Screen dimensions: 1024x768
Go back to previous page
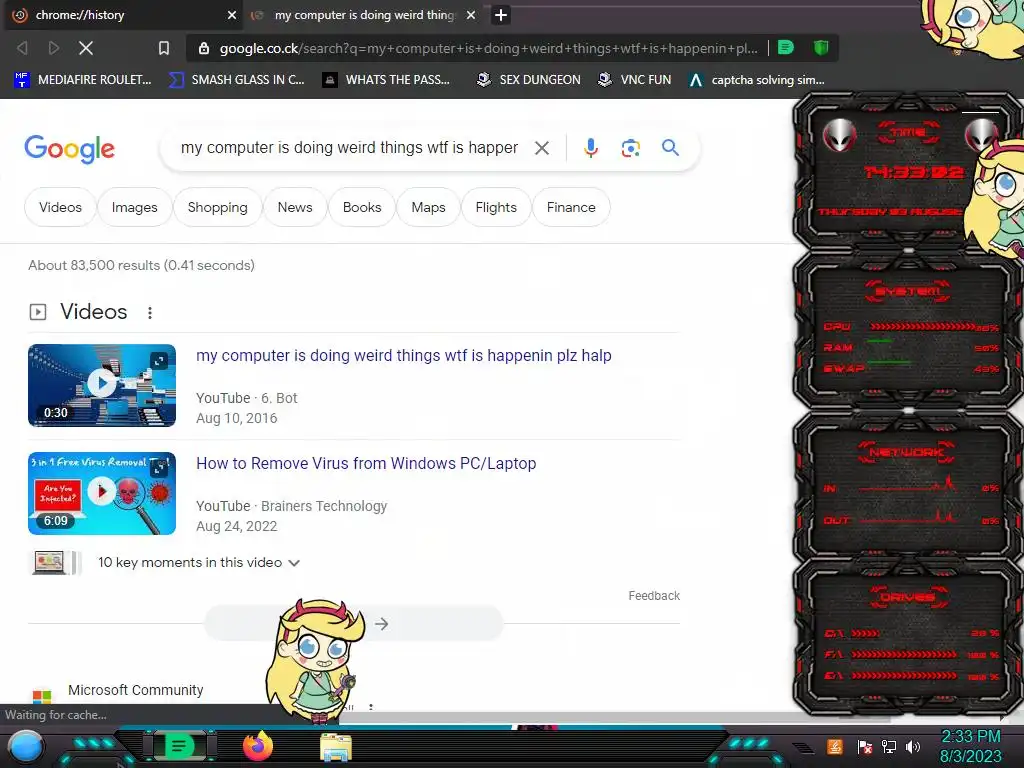click(x=23, y=48)
